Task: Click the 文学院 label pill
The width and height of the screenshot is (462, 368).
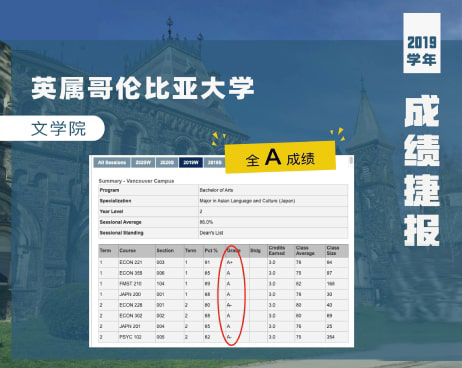Action: click(x=52, y=128)
